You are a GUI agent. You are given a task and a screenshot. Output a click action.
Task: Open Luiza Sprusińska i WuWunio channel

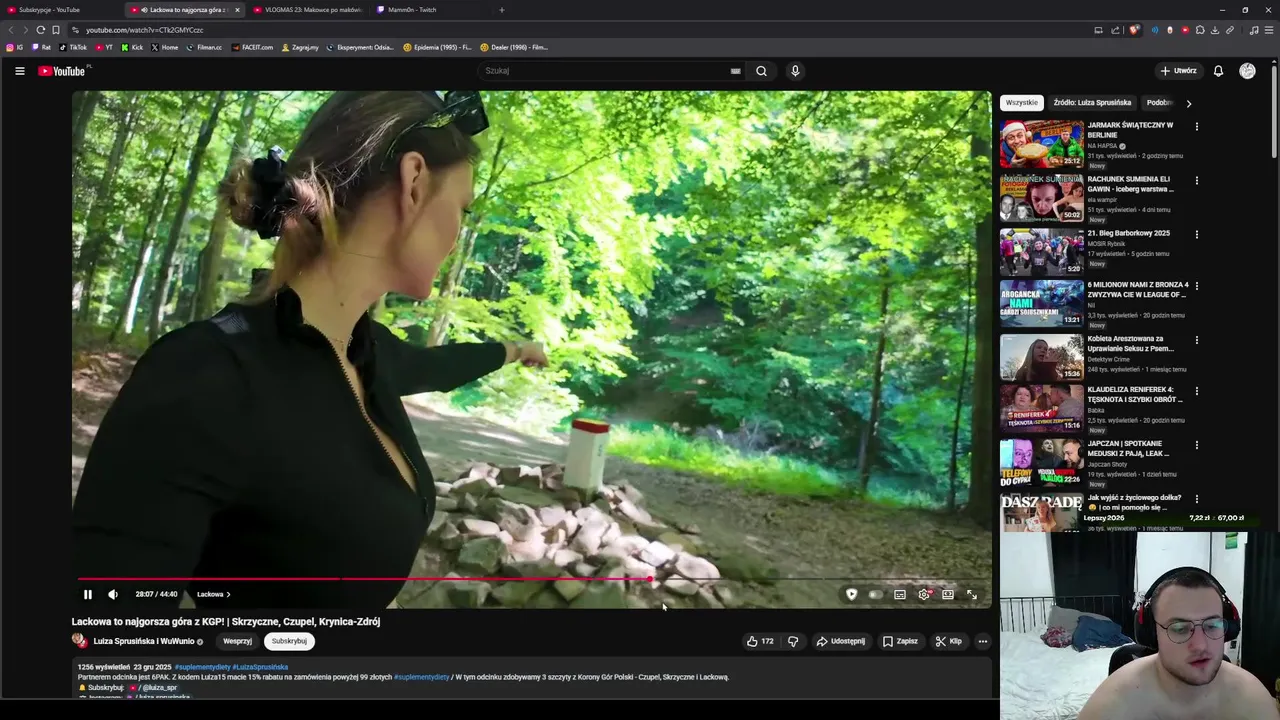click(x=144, y=641)
